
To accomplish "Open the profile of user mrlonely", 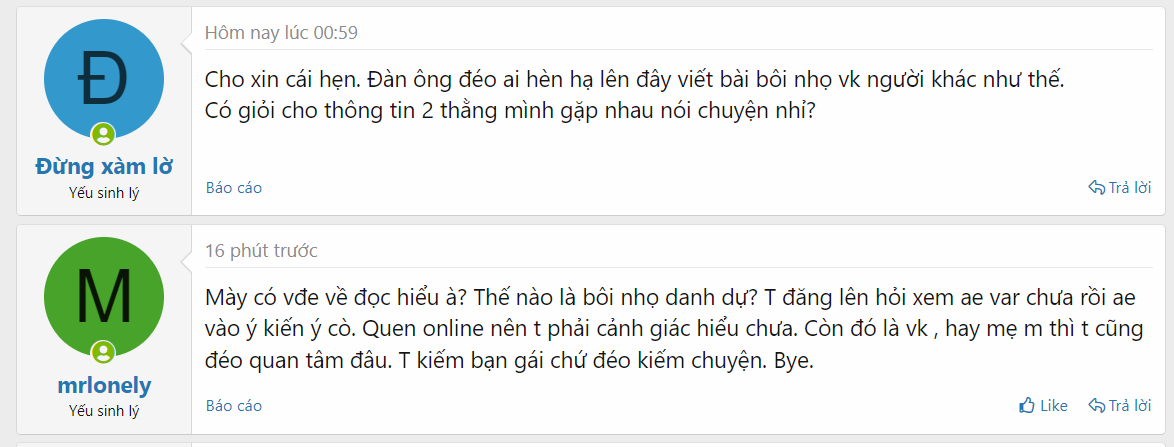I will (104, 385).
